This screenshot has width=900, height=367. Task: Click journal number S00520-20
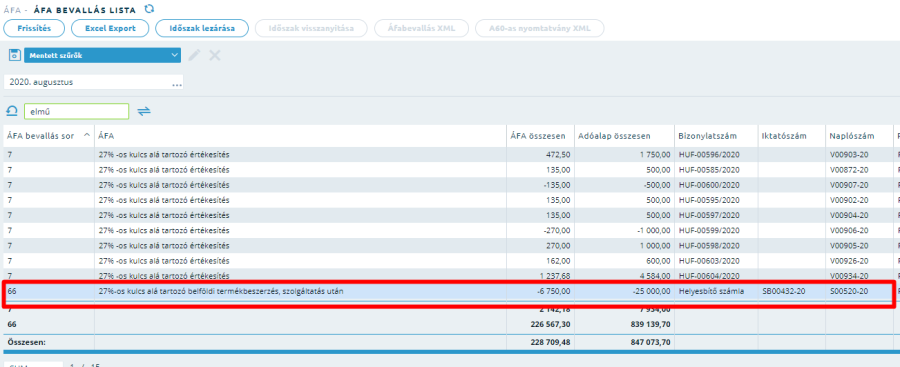coord(849,291)
